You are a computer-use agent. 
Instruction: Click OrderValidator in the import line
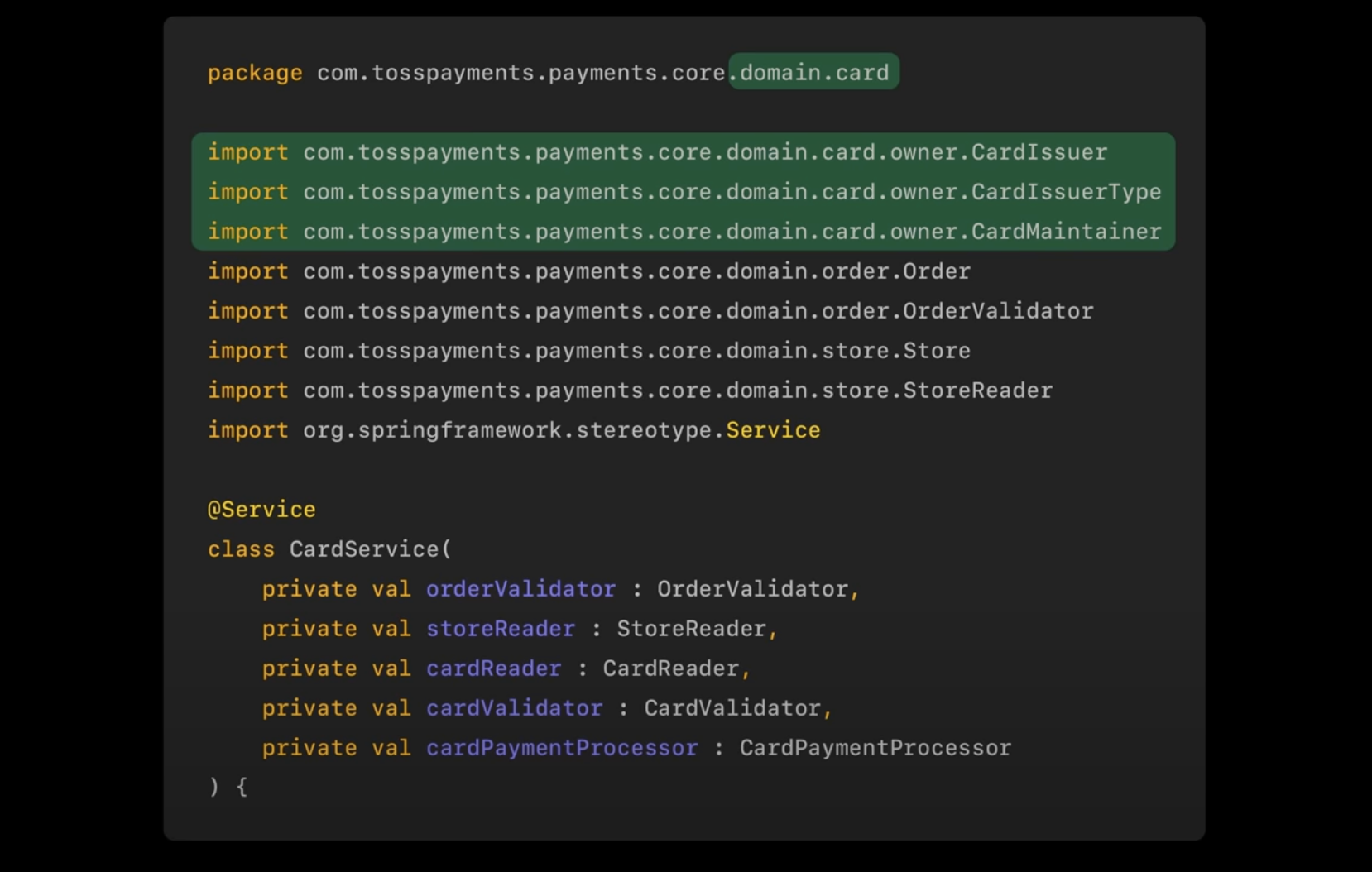click(x=997, y=311)
